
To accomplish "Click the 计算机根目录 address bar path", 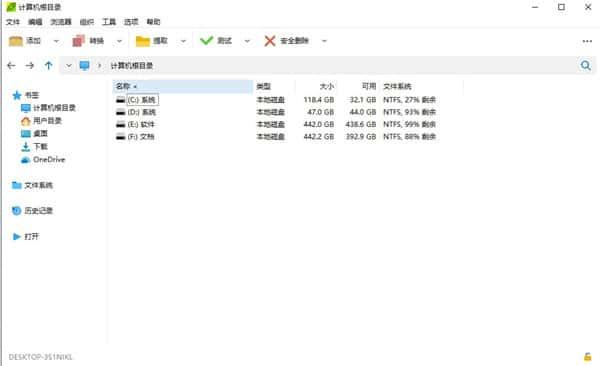I will coord(132,66).
